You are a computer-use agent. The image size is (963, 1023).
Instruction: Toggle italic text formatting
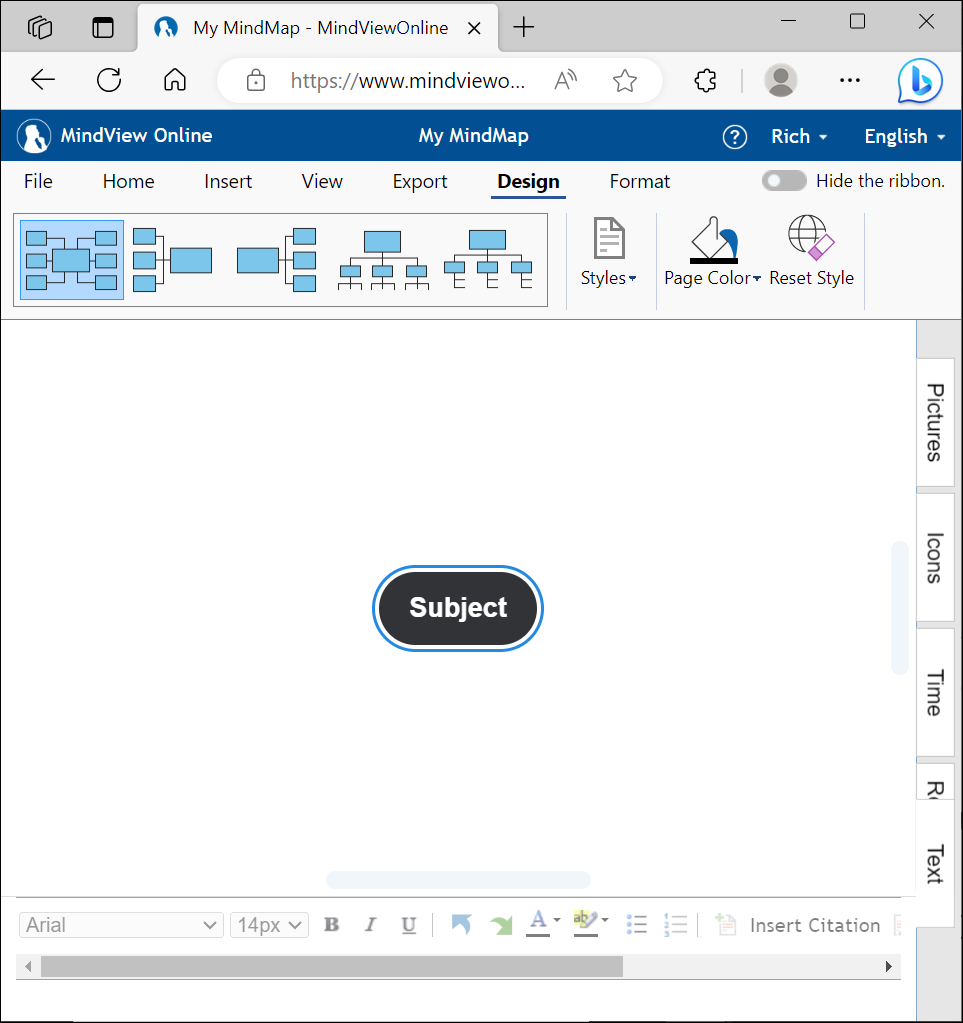370,925
